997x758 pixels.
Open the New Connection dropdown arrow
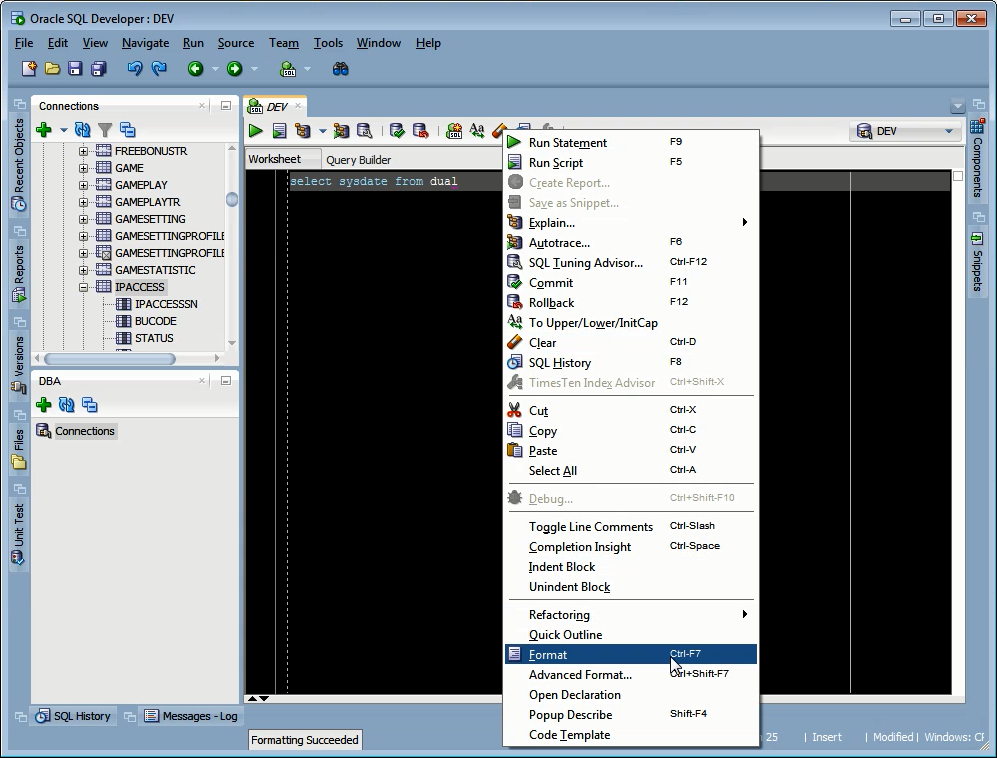(x=63, y=130)
